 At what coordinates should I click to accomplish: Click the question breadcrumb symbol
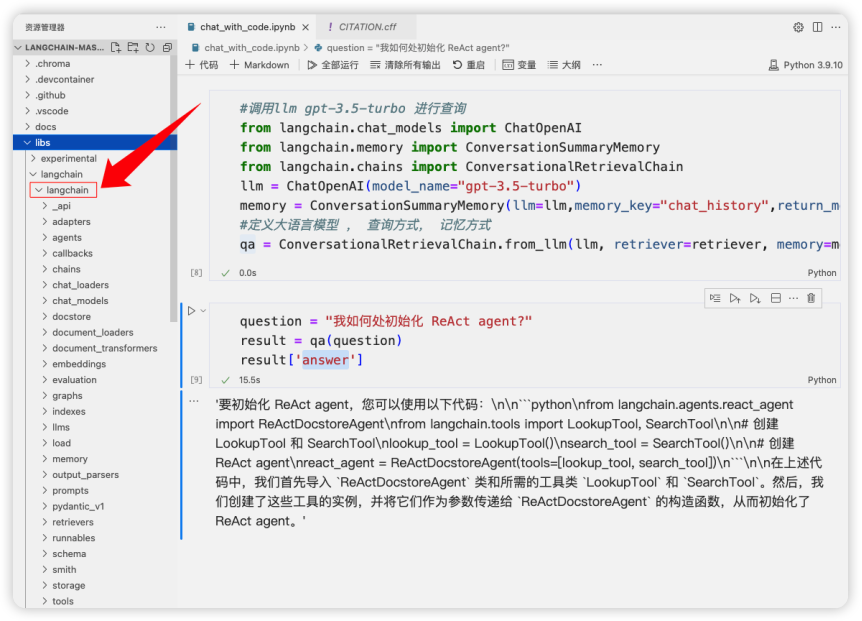click(412, 48)
